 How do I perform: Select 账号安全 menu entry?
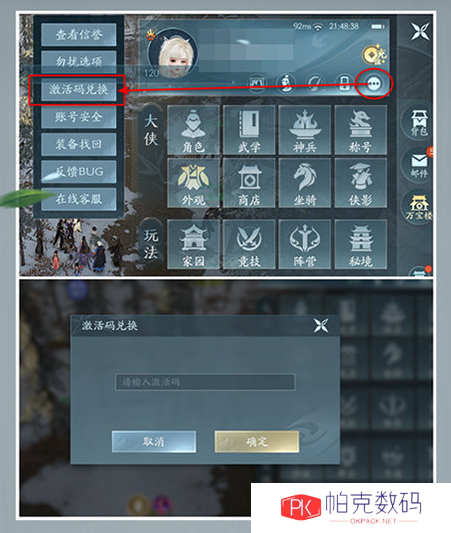point(79,117)
